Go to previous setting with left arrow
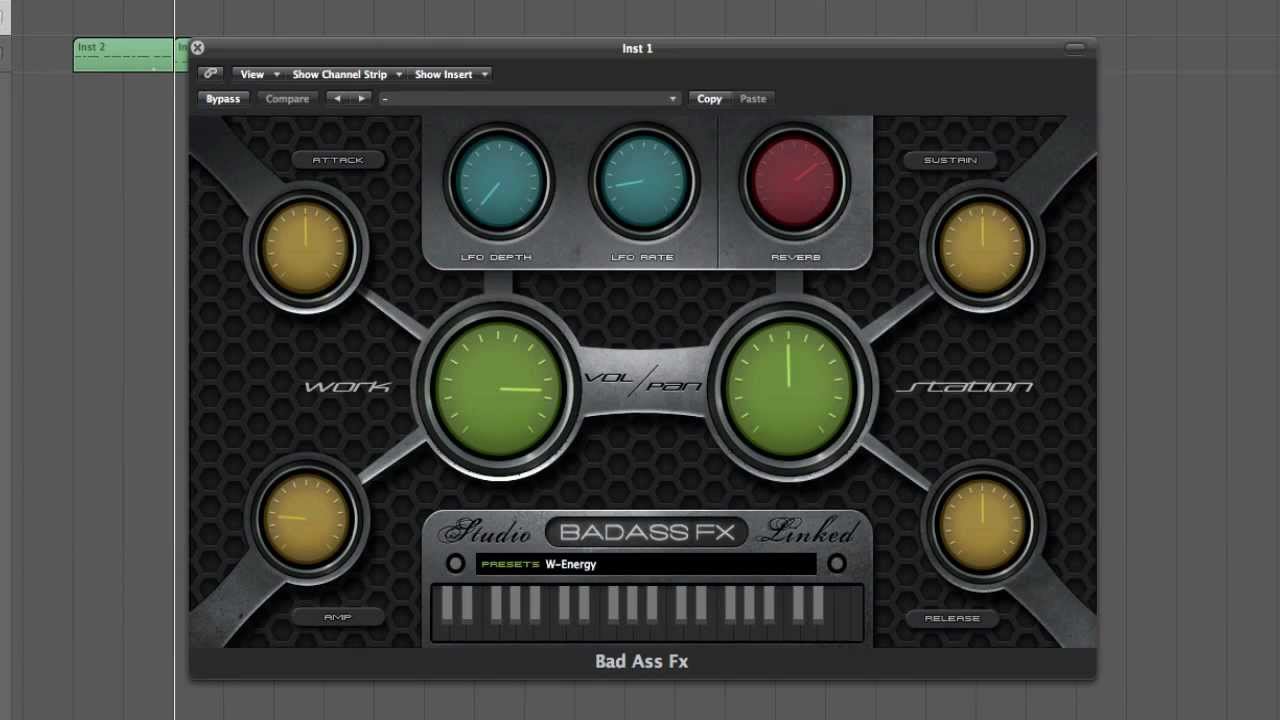This screenshot has height=720, width=1280. [x=337, y=99]
